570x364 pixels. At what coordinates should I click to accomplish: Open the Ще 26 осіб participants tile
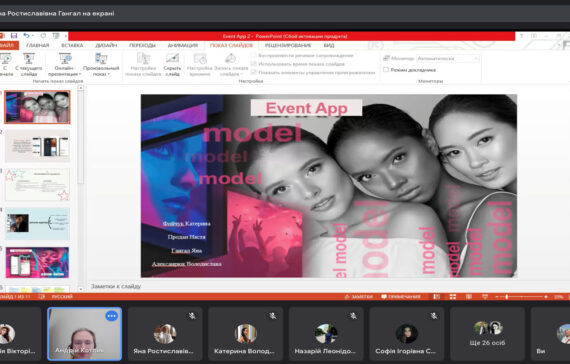(x=487, y=334)
